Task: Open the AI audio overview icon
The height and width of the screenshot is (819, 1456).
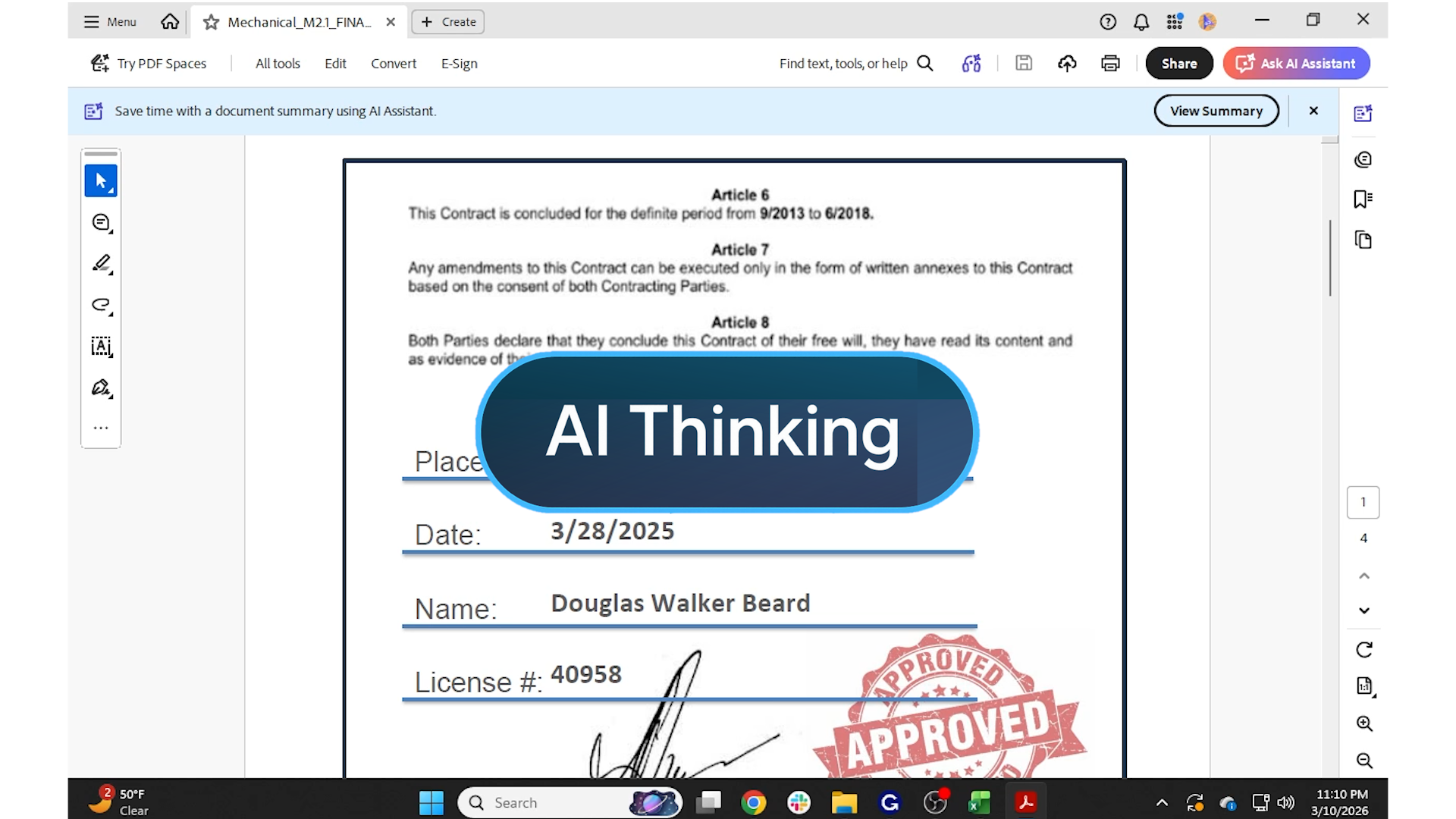Action: 971,64
